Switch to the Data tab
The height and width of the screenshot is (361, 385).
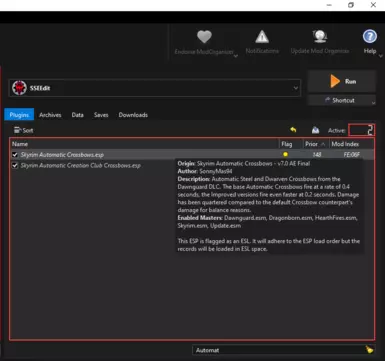(77, 115)
